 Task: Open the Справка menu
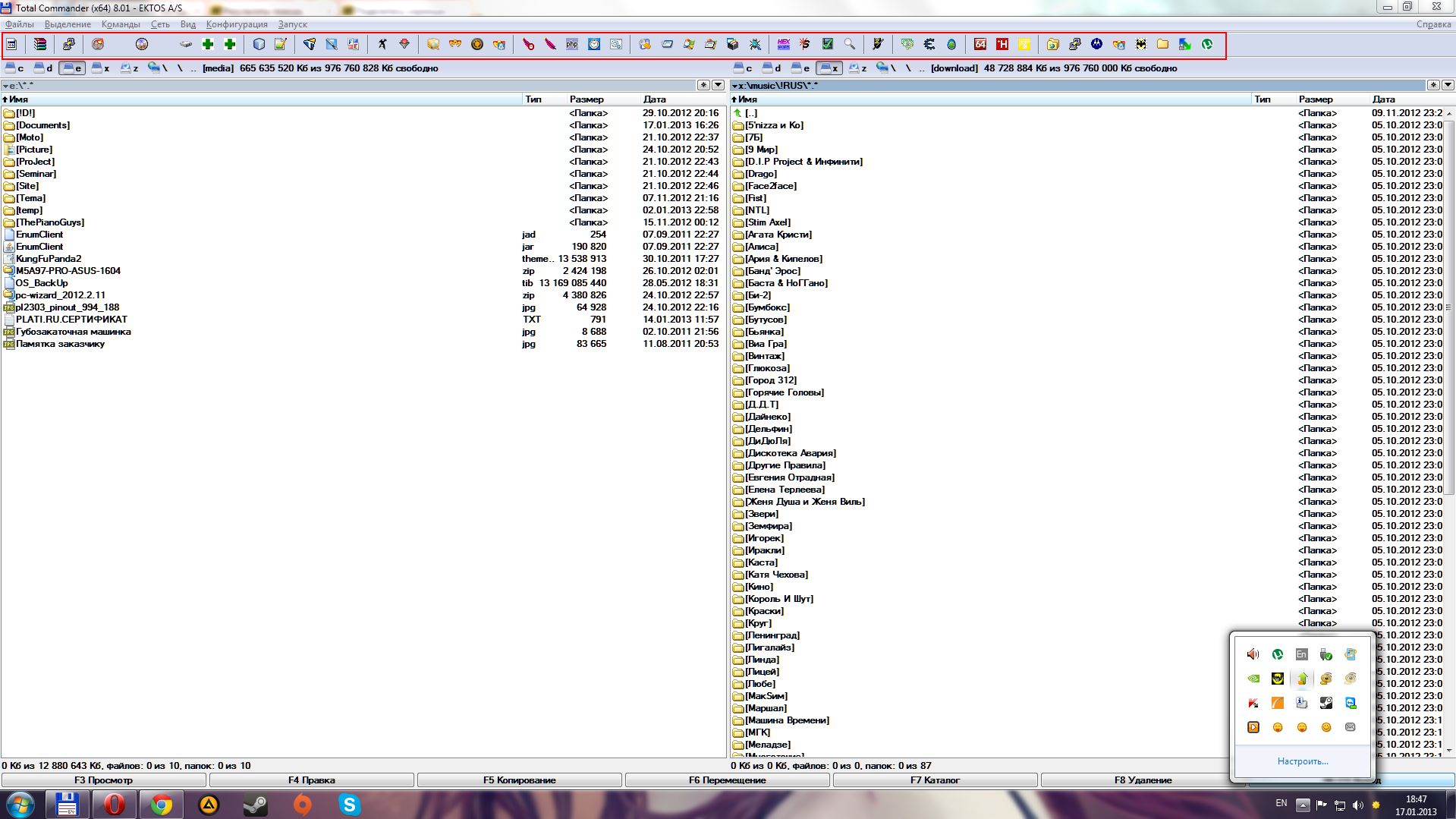click(x=1433, y=24)
